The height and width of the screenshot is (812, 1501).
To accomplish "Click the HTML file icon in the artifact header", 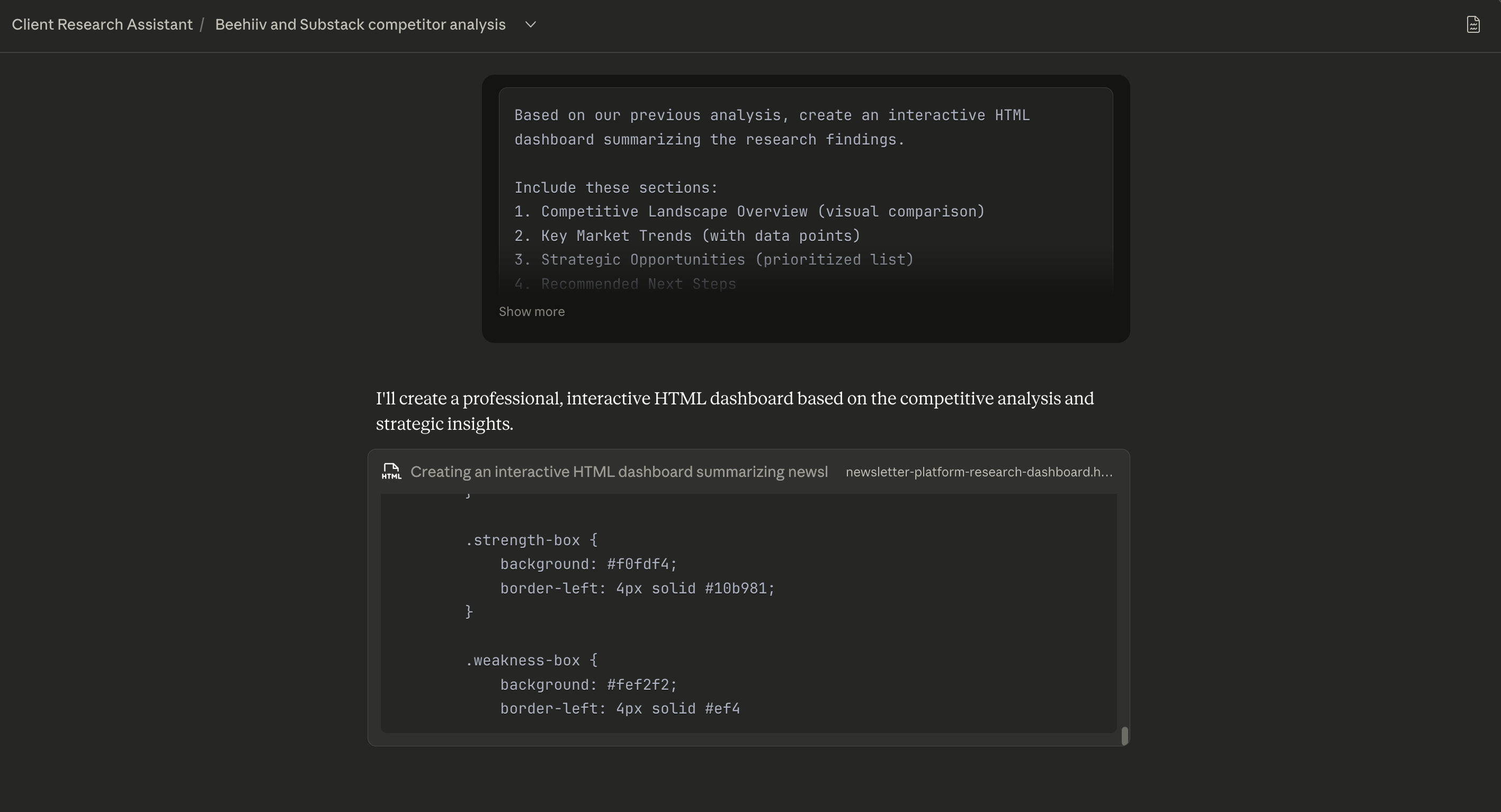I will coord(391,472).
